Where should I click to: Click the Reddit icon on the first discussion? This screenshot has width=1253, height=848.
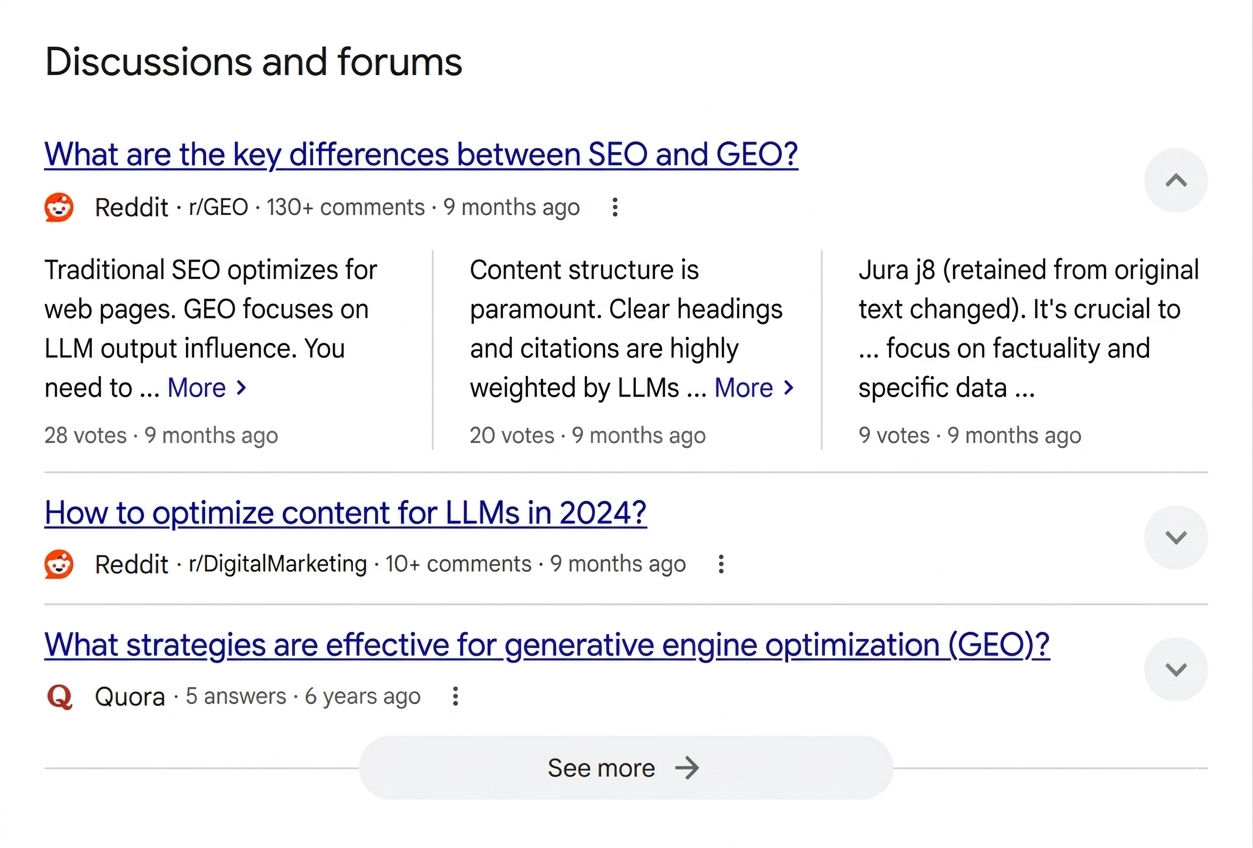pyautogui.click(x=58, y=207)
